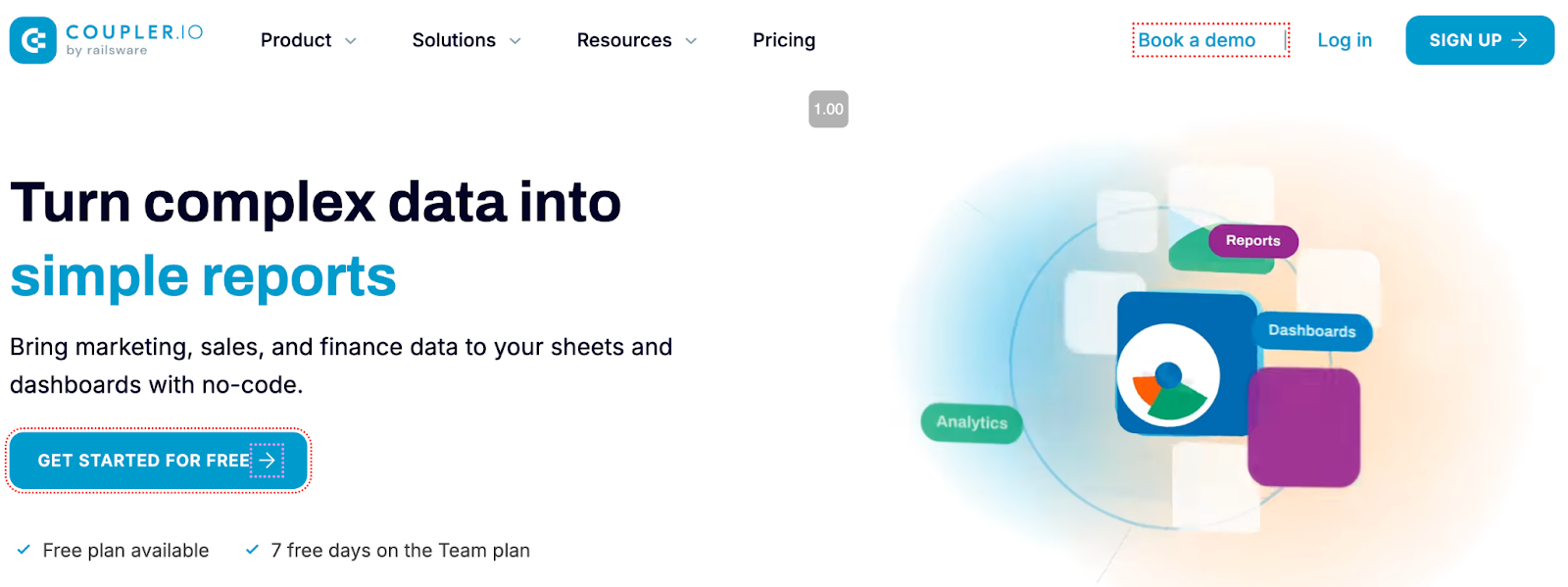Click the SIGN UP button
The image size is (1568, 587).
[x=1480, y=40]
